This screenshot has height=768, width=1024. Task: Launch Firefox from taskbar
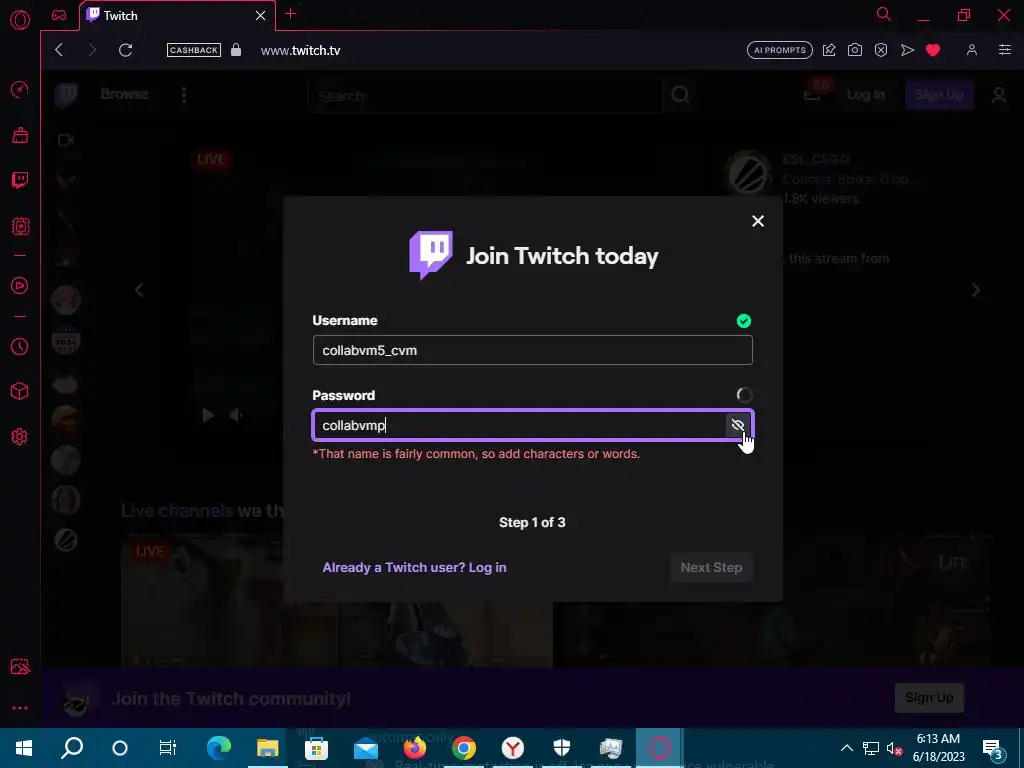[x=415, y=748]
